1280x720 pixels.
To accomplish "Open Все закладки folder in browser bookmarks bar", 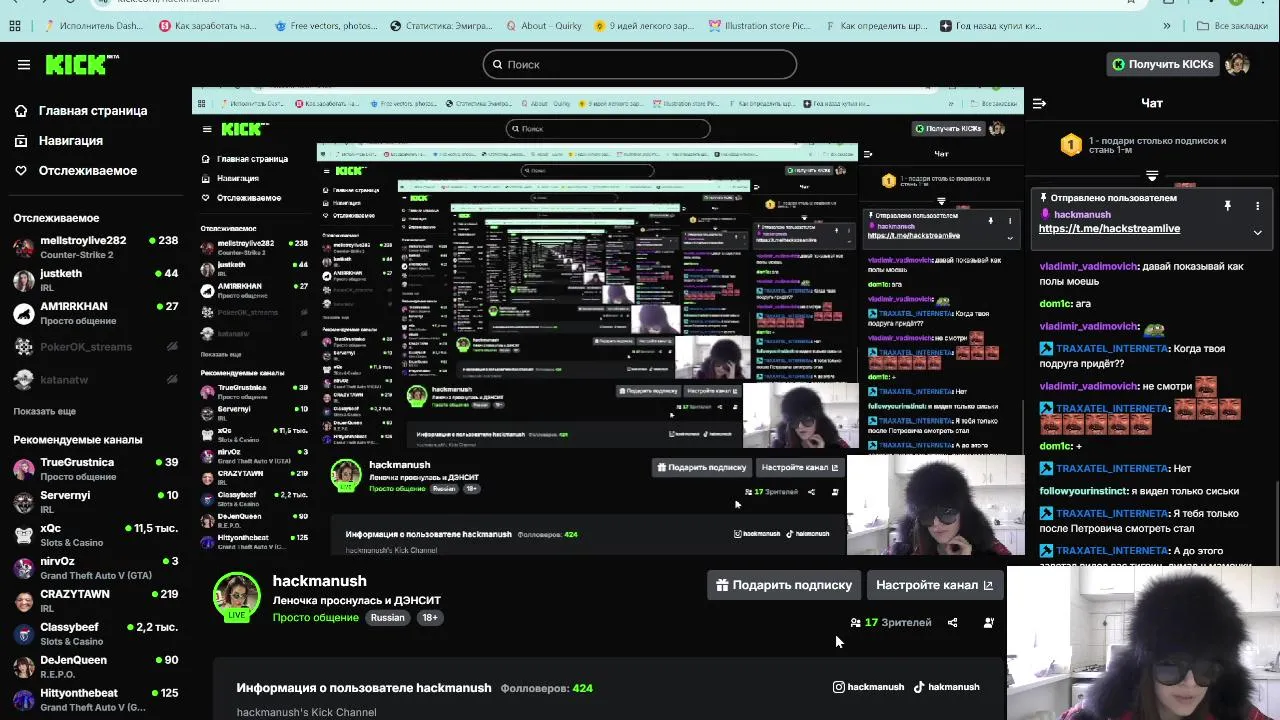I will click(x=1232, y=26).
